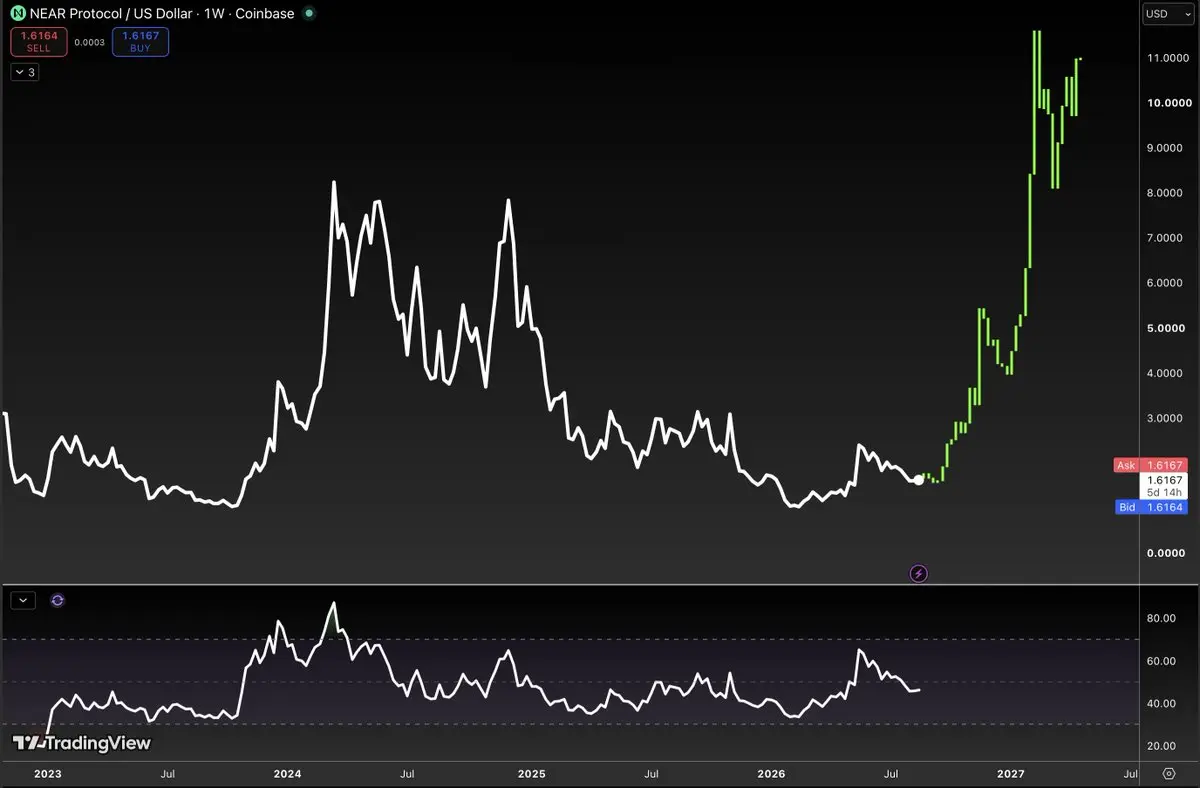1200x788 pixels.
Task: Click the 3.0000 price axis label
Action: 1164,418
